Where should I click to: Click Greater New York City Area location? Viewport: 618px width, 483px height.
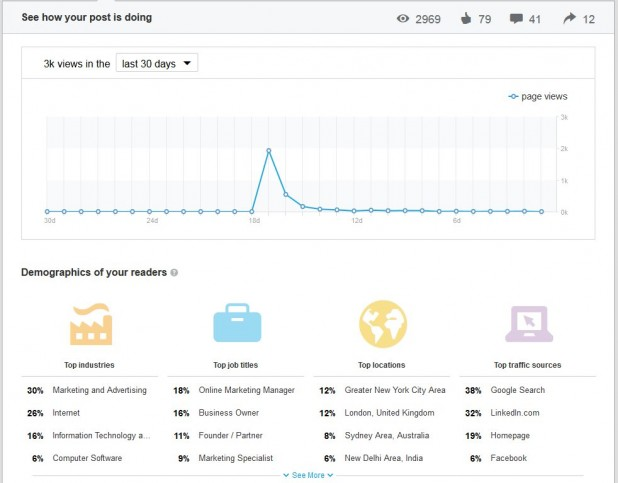(x=395, y=390)
